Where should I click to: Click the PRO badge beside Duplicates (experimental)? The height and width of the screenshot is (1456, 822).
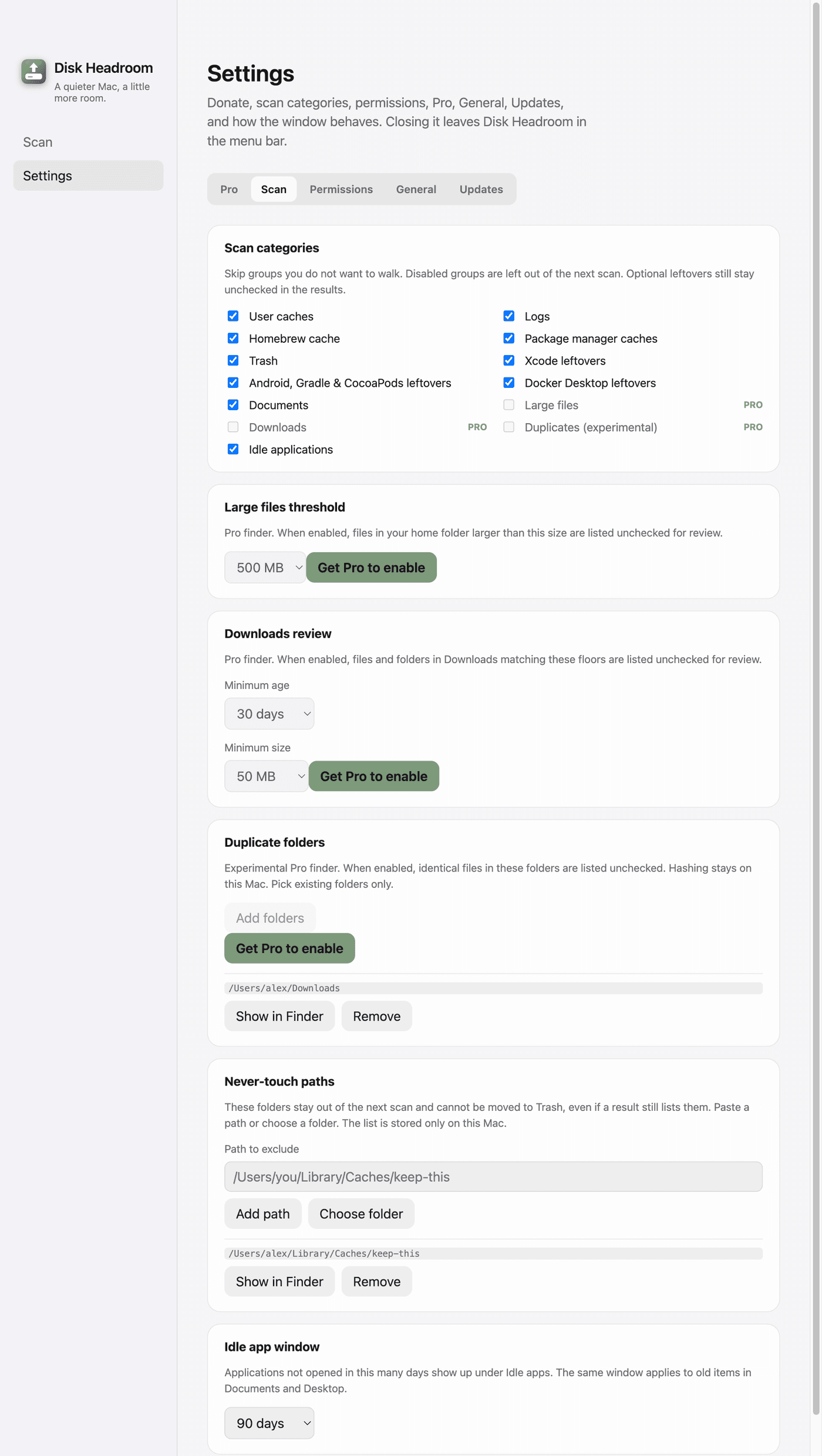pos(753,427)
